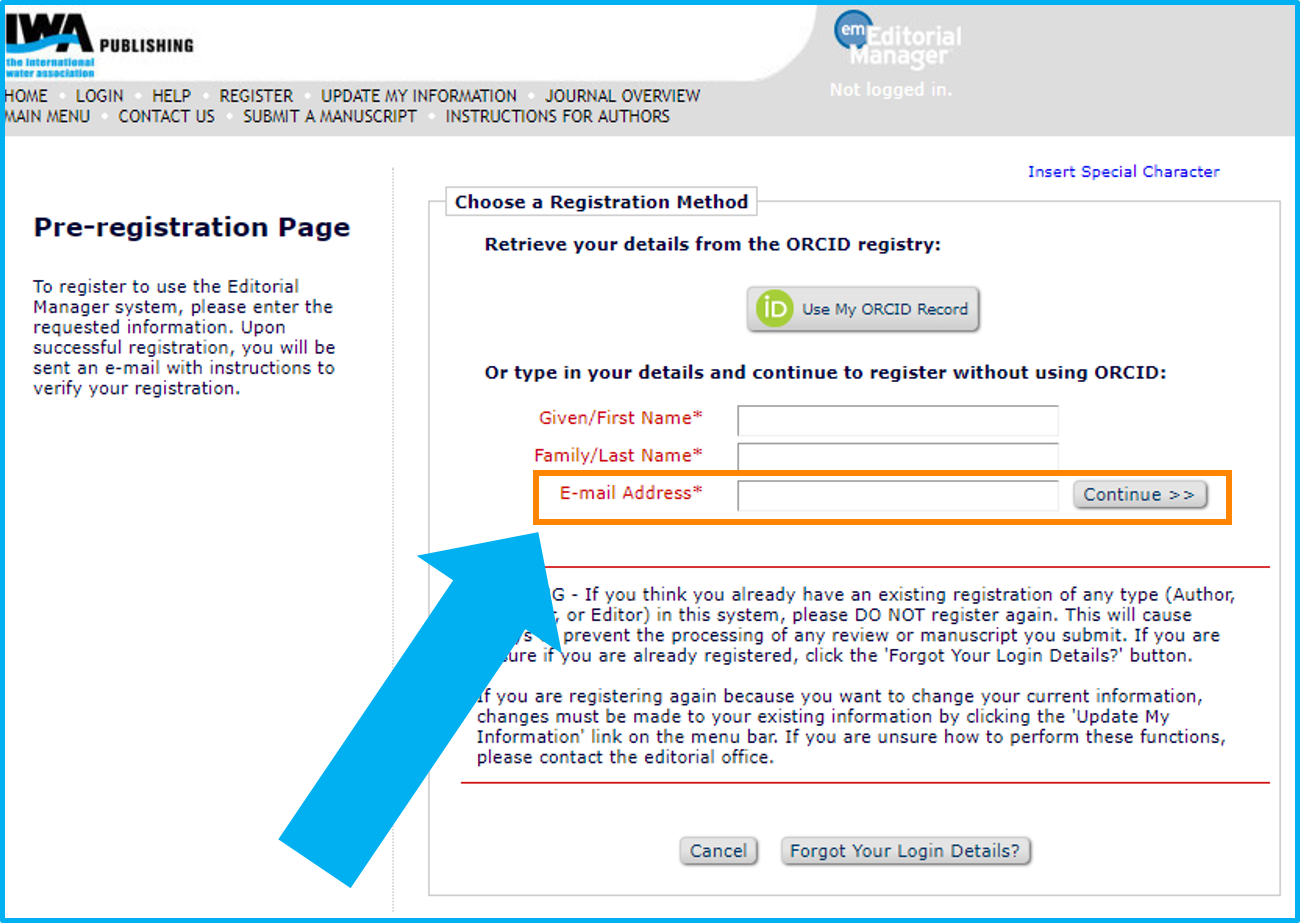Open the CONTACT US menu link
This screenshot has width=1300, height=923.
(166, 116)
